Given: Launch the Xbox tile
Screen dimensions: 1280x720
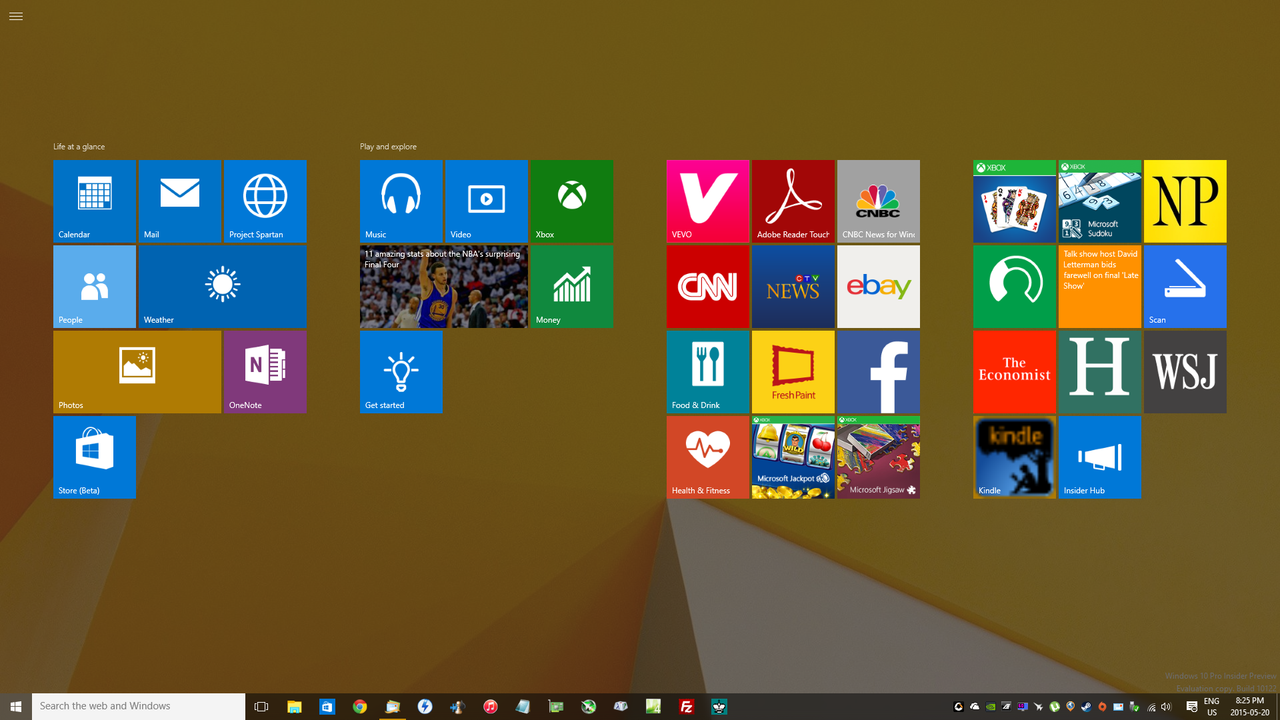Looking at the screenshot, I should pyautogui.click(x=572, y=201).
